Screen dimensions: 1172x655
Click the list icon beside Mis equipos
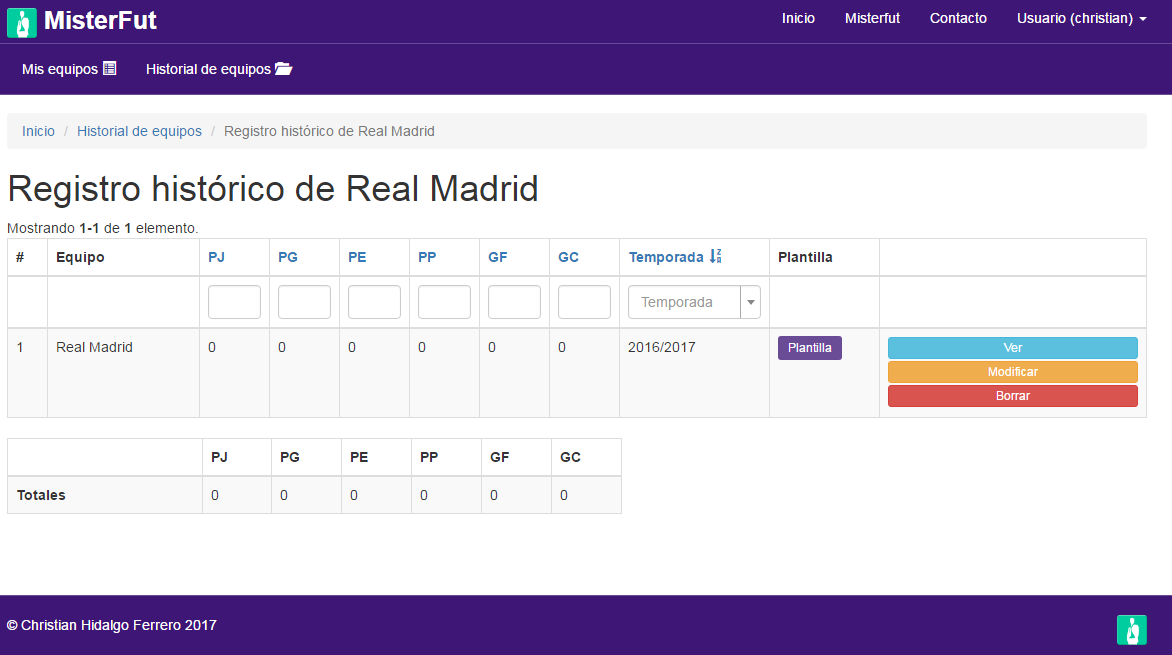point(109,68)
